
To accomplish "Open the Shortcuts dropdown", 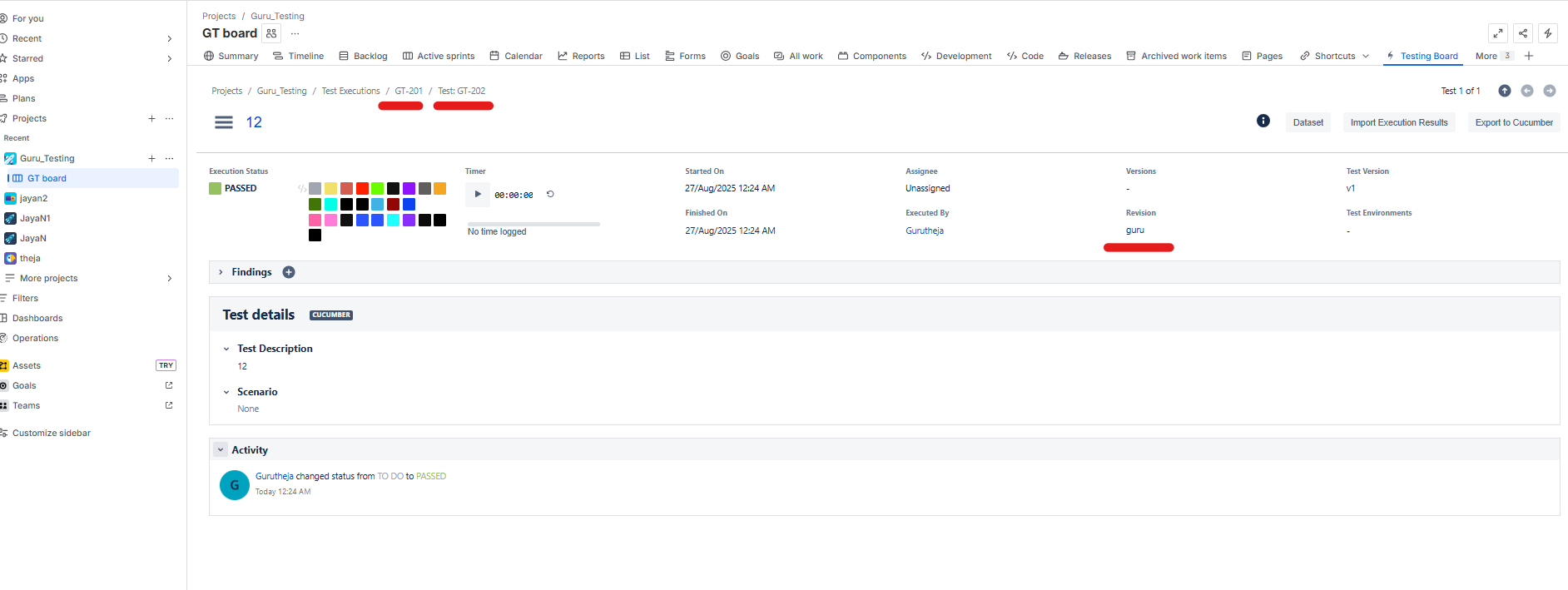I will [x=1334, y=56].
